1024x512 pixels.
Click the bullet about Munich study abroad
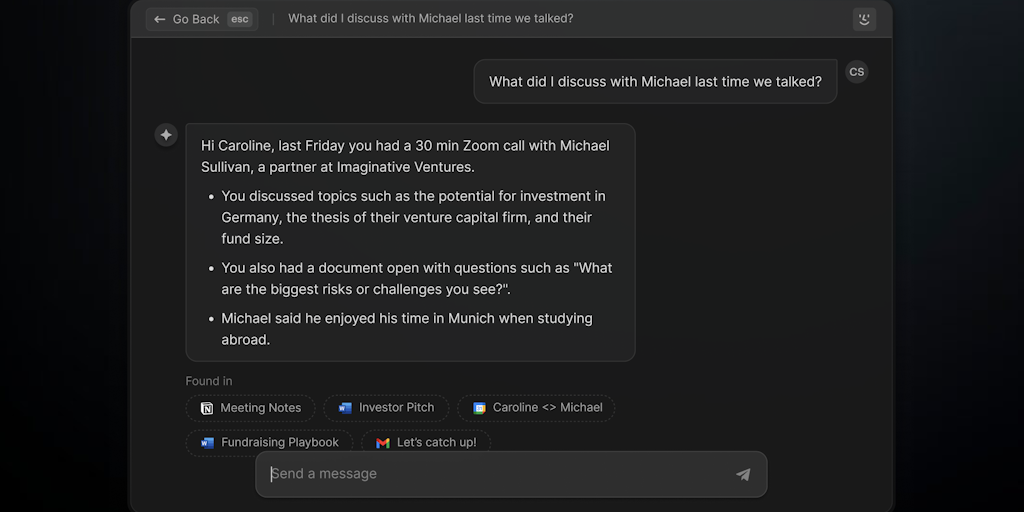click(x=406, y=329)
